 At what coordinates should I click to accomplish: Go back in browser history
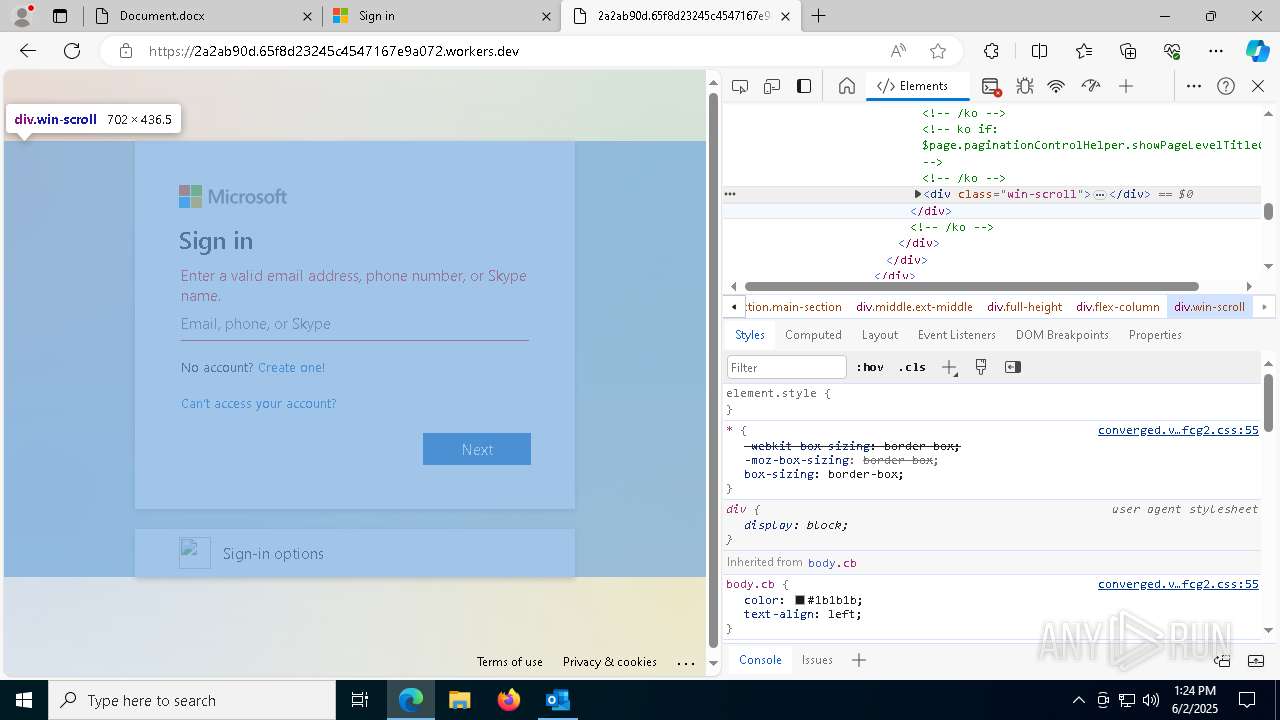point(28,51)
